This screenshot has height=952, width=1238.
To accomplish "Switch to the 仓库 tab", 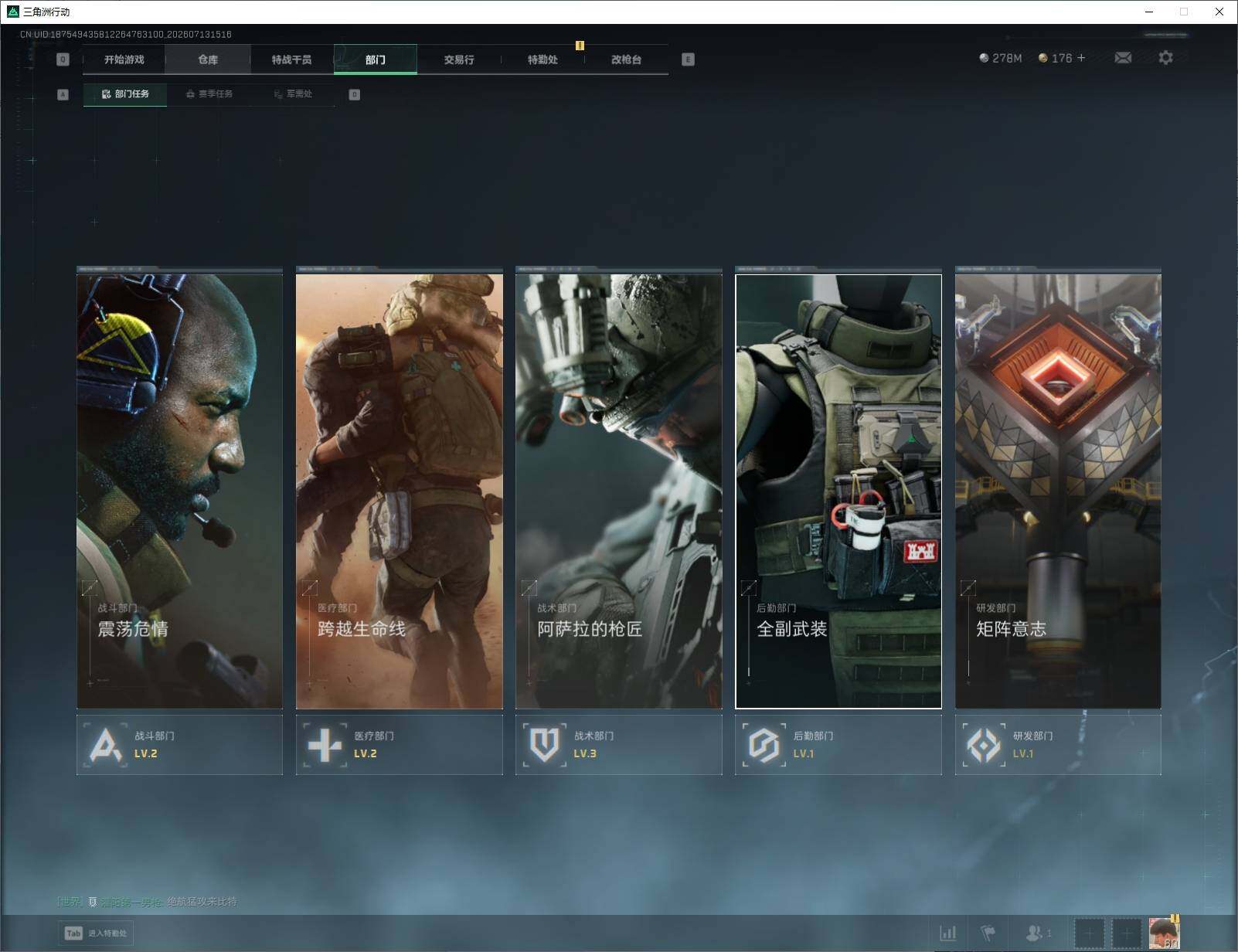I will point(208,59).
